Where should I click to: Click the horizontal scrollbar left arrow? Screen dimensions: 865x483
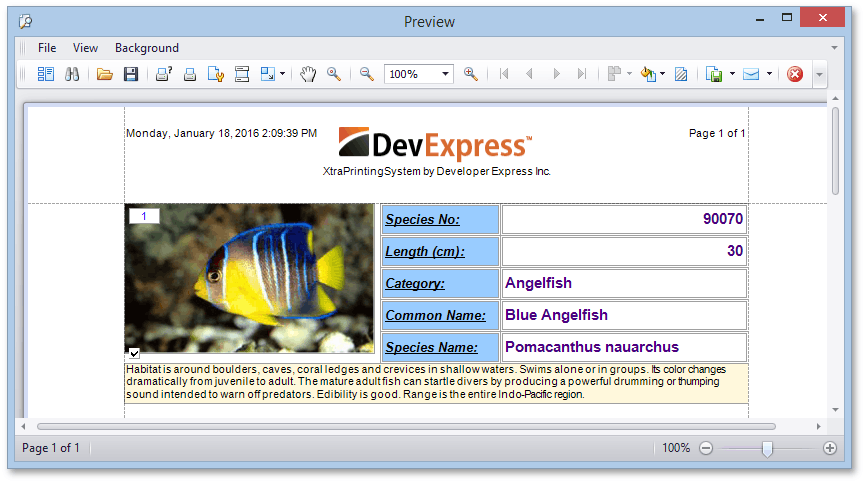click(x=23, y=426)
